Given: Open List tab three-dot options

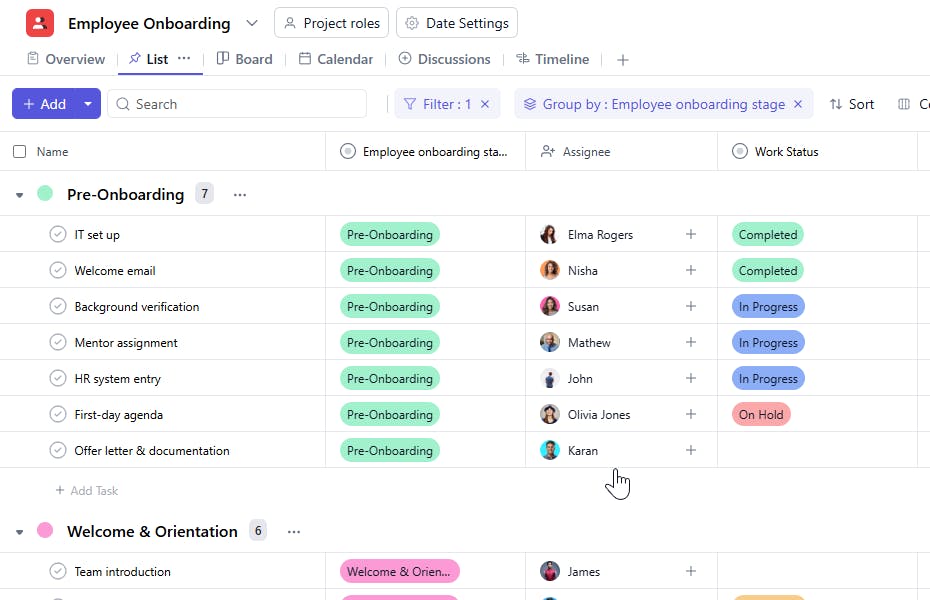Looking at the screenshot, I should point(184,59).
